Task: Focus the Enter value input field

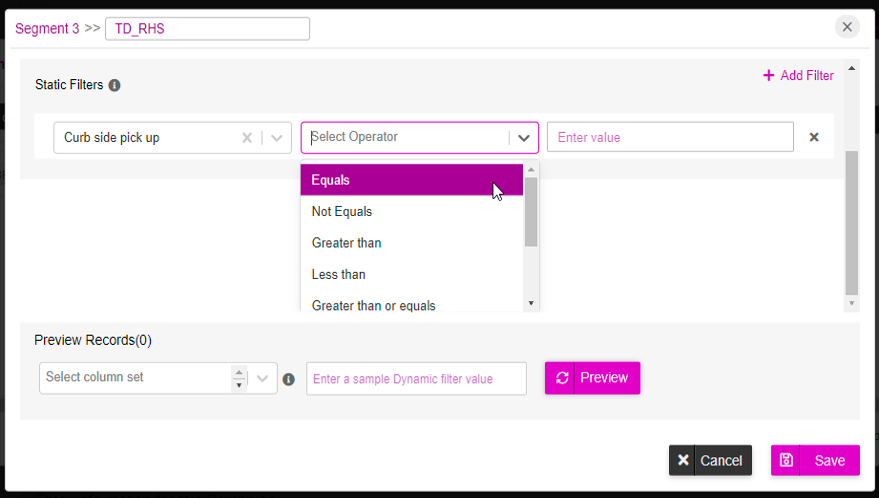Action: (x=670, y=137)
